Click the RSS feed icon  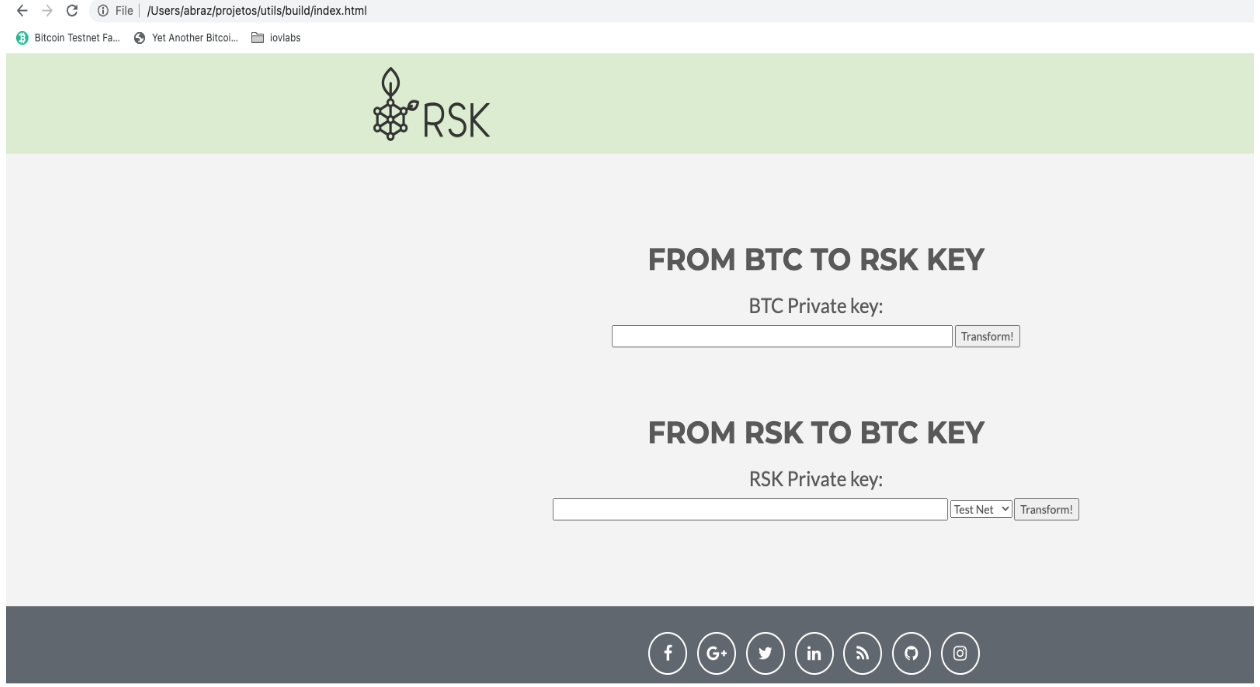point(863,654)
